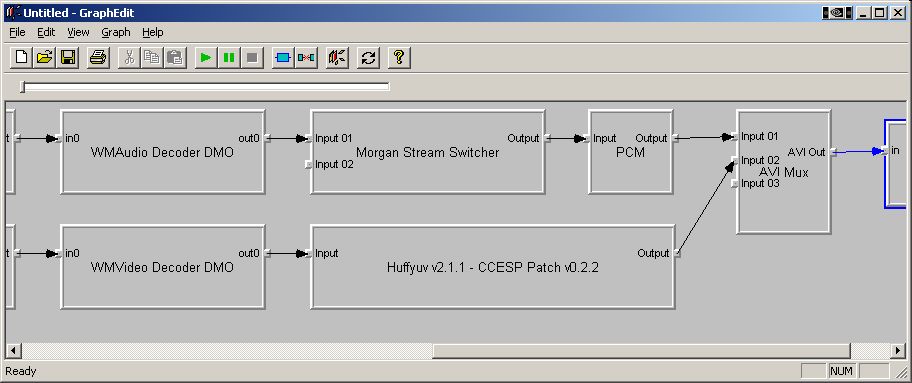
Task: Click the Disconnect filters toolbar icon
Action: pyautogui.click(x=306, y=58)
